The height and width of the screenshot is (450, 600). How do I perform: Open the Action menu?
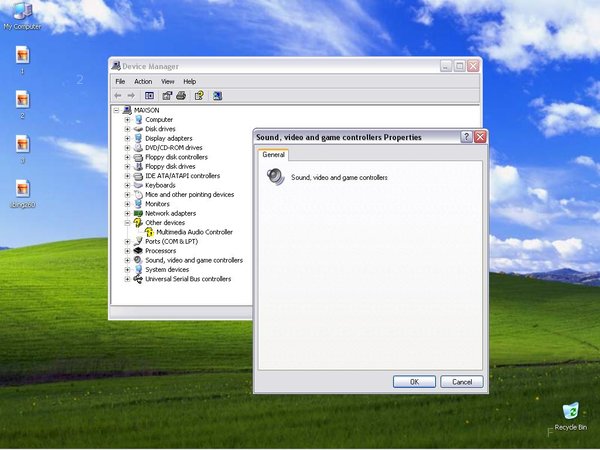143,82
